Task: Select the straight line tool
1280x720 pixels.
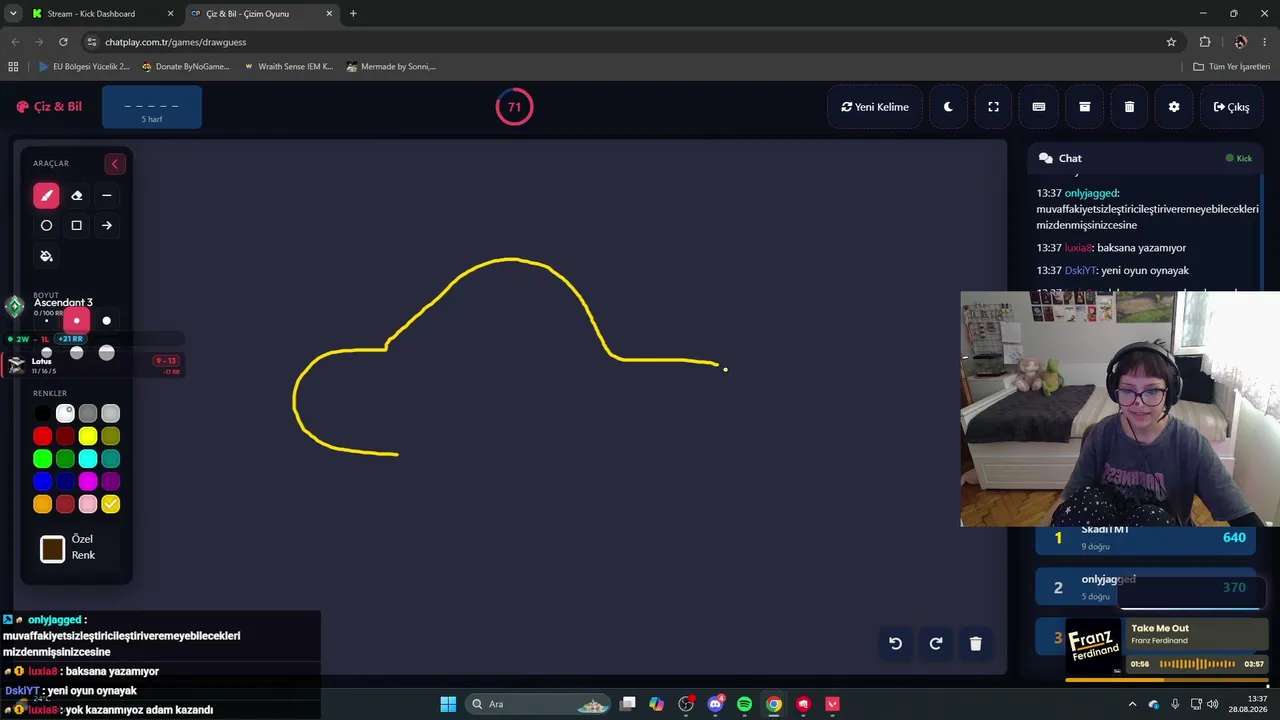Action: pyautogui.click(x=107, y=195)
